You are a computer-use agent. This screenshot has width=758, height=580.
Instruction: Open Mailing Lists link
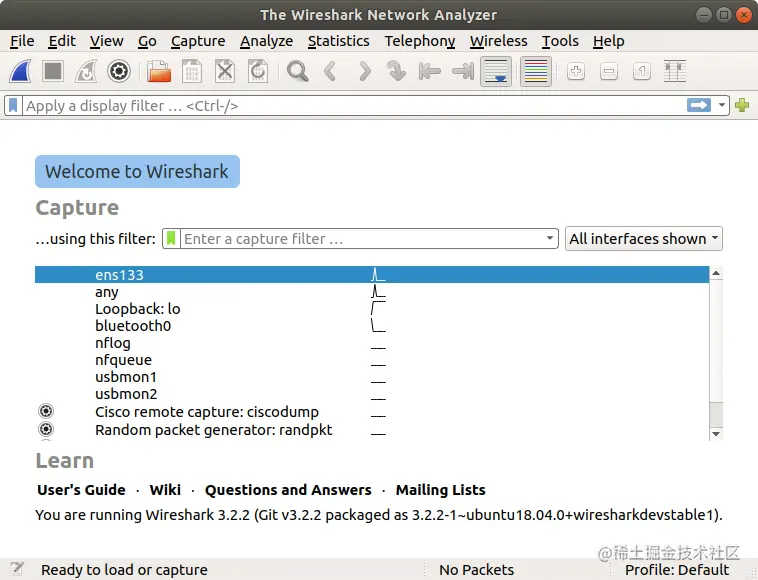(x=440, y=490)
